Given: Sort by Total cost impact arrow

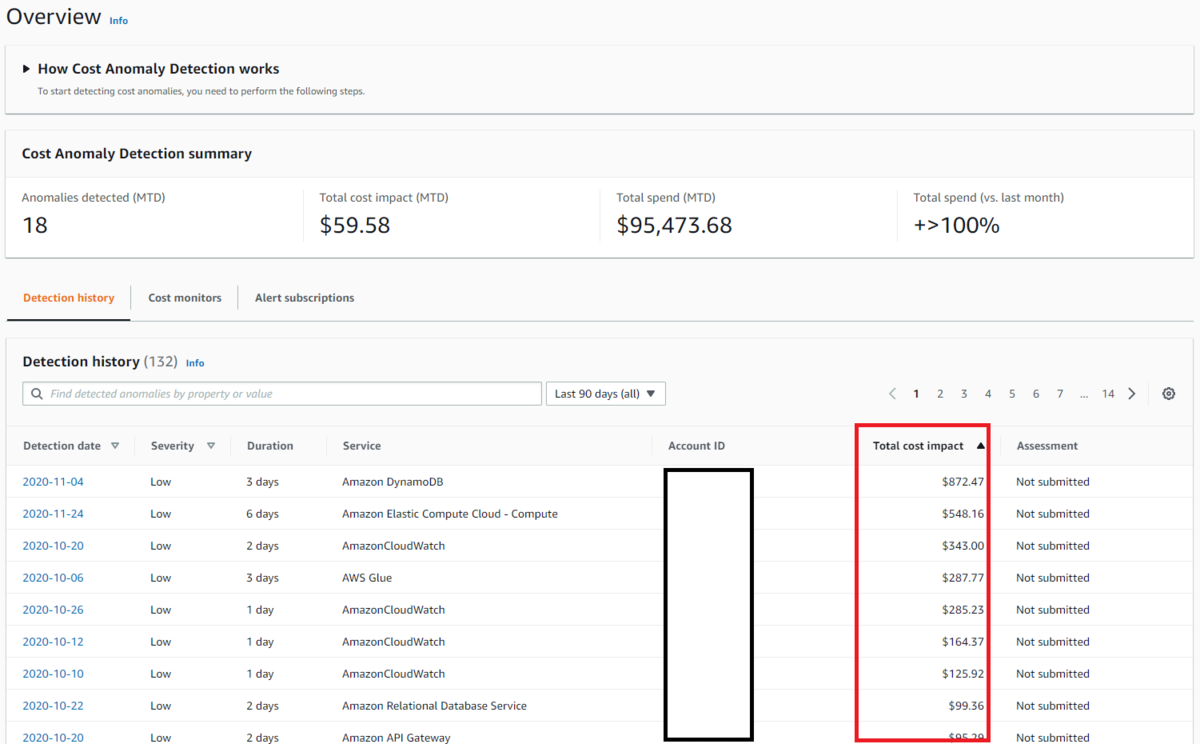Looking at the screenshot, I should click(x=981, y=446).
